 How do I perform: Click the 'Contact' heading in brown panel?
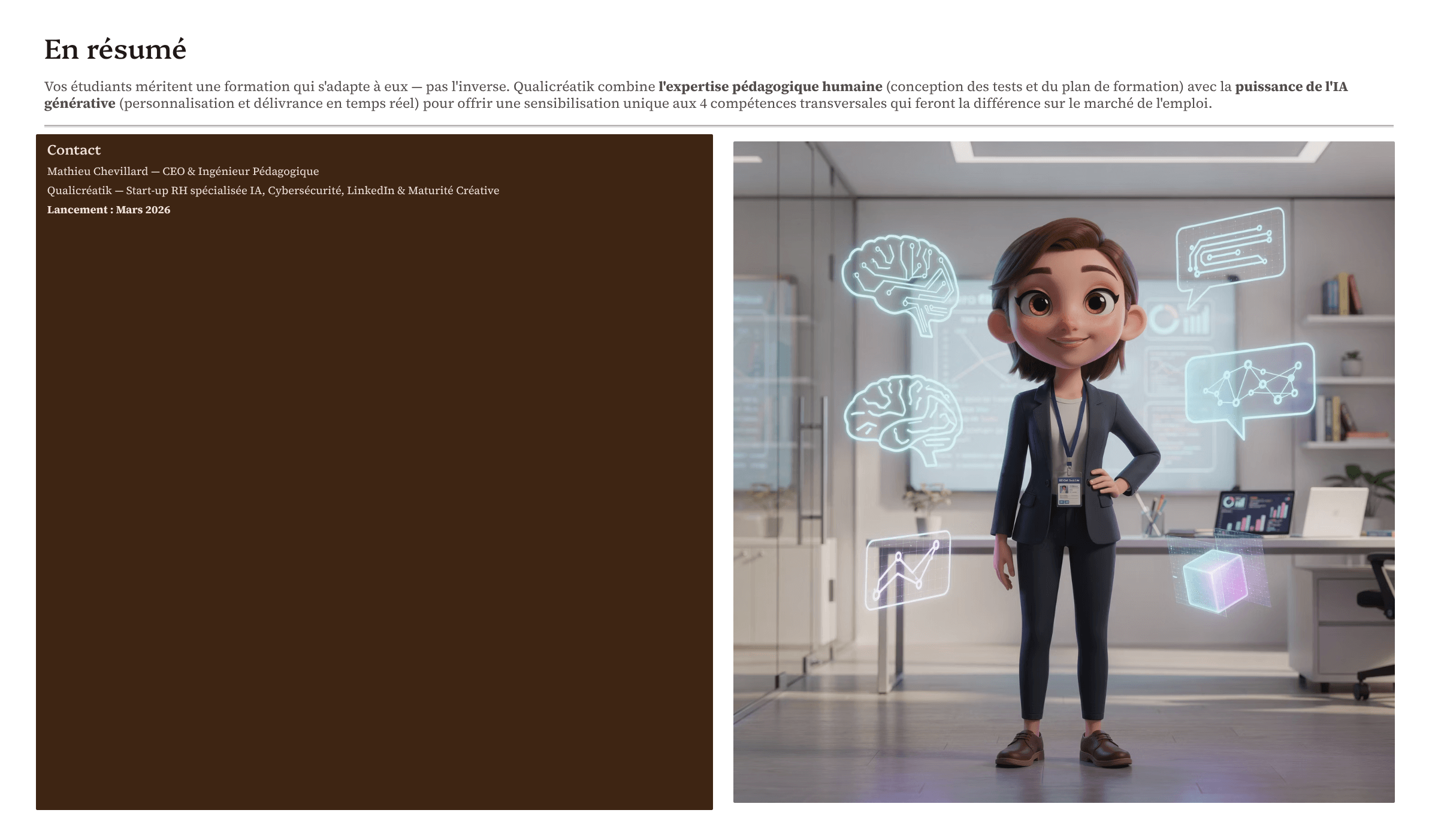point(74,150)
